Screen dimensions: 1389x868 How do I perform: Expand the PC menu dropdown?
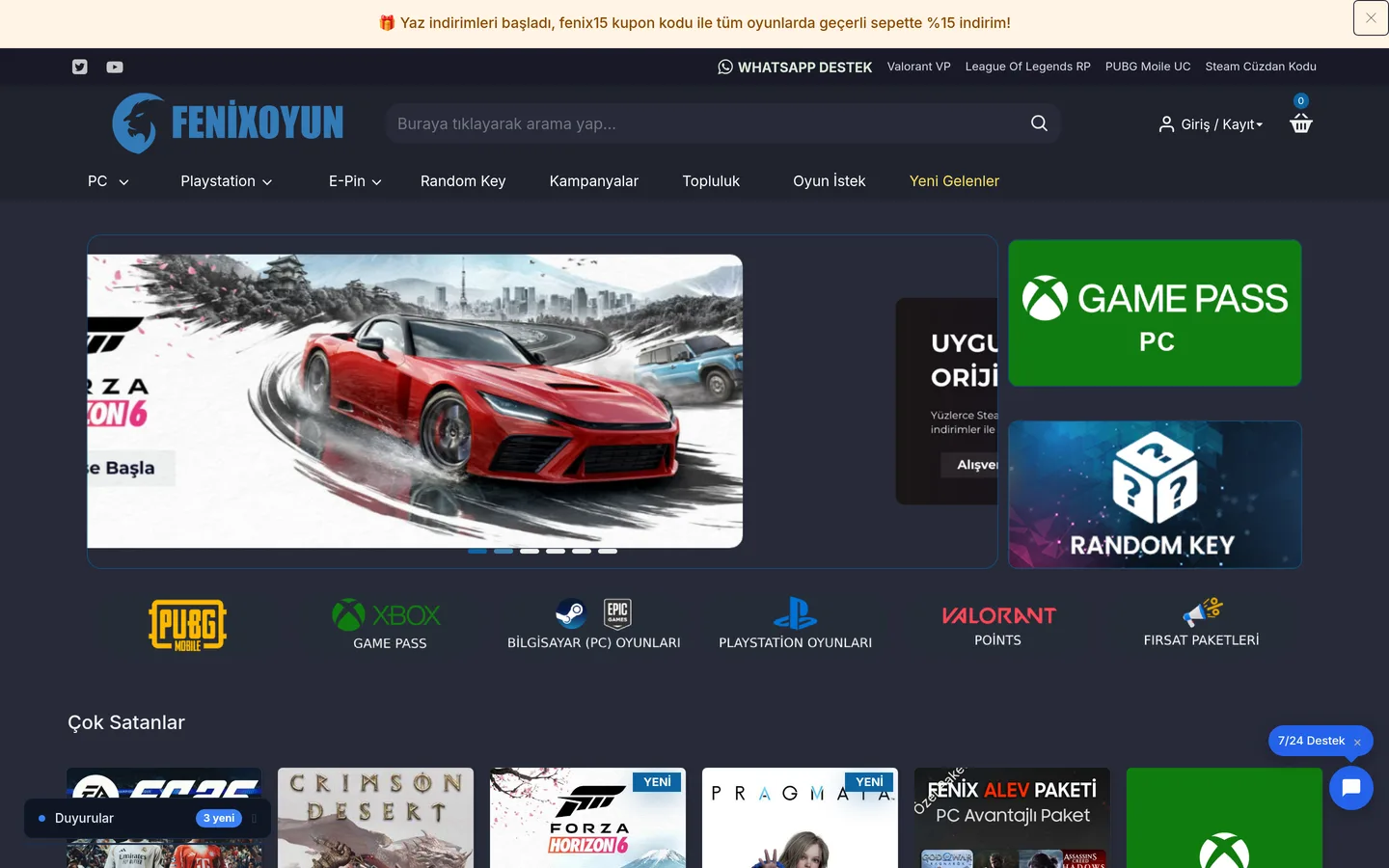[108, 181]
